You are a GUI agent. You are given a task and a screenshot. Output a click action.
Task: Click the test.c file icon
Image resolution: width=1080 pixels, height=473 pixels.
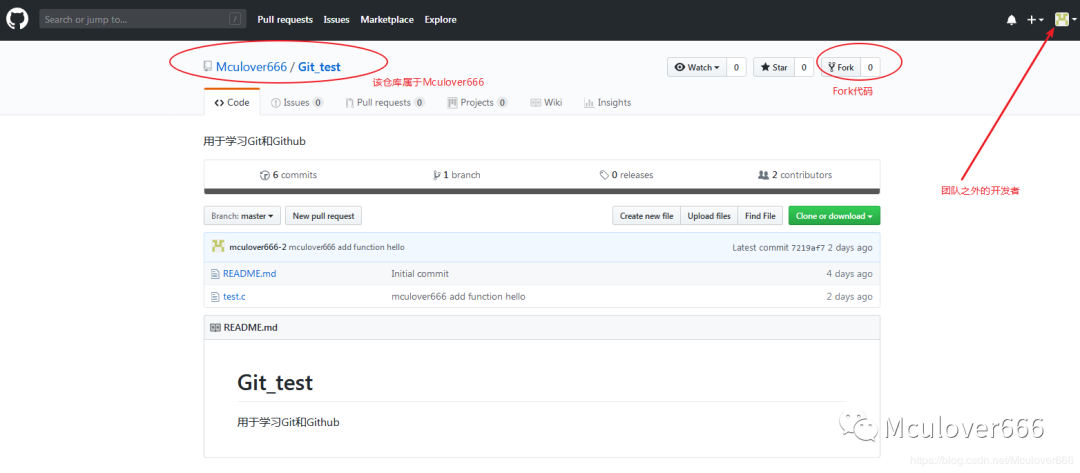tap(215, 296)
